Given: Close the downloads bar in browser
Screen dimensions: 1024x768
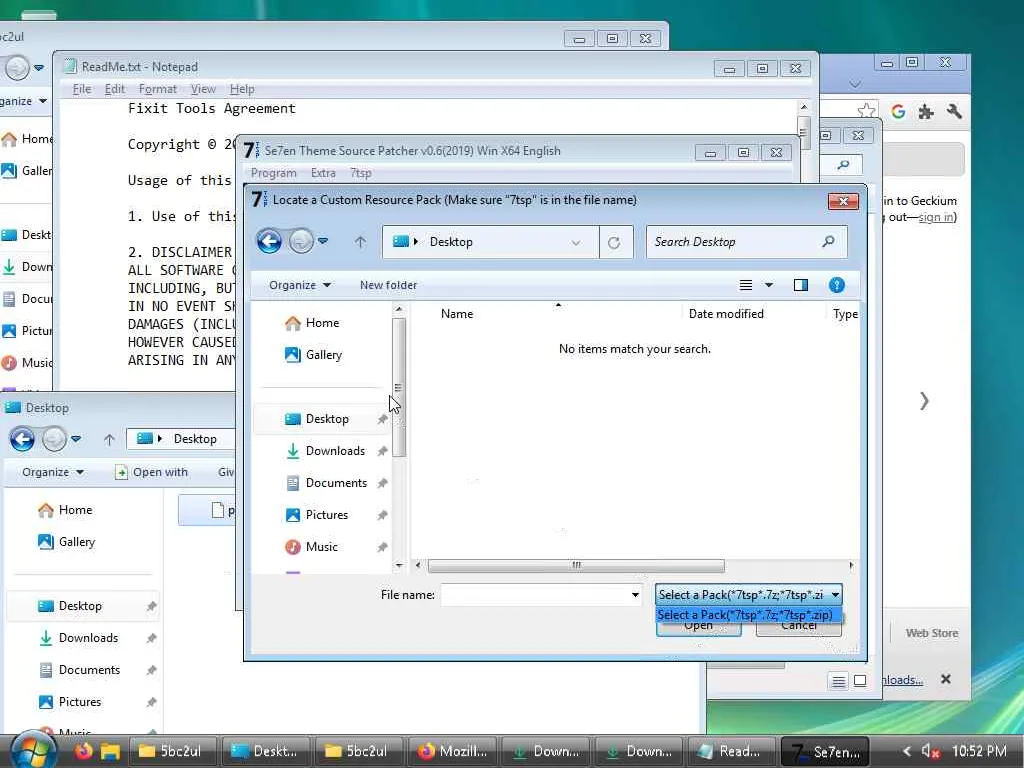Looking at the screenshot, I should click(x=945, y=679).
